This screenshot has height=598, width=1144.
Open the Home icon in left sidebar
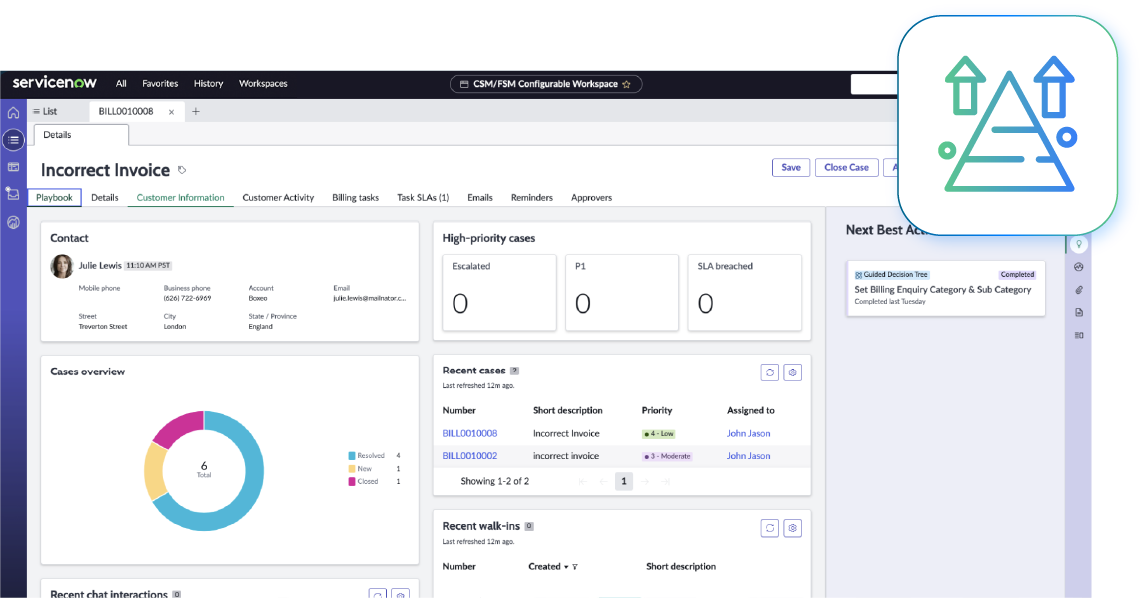pyautogui.click(x=13, y=112)
